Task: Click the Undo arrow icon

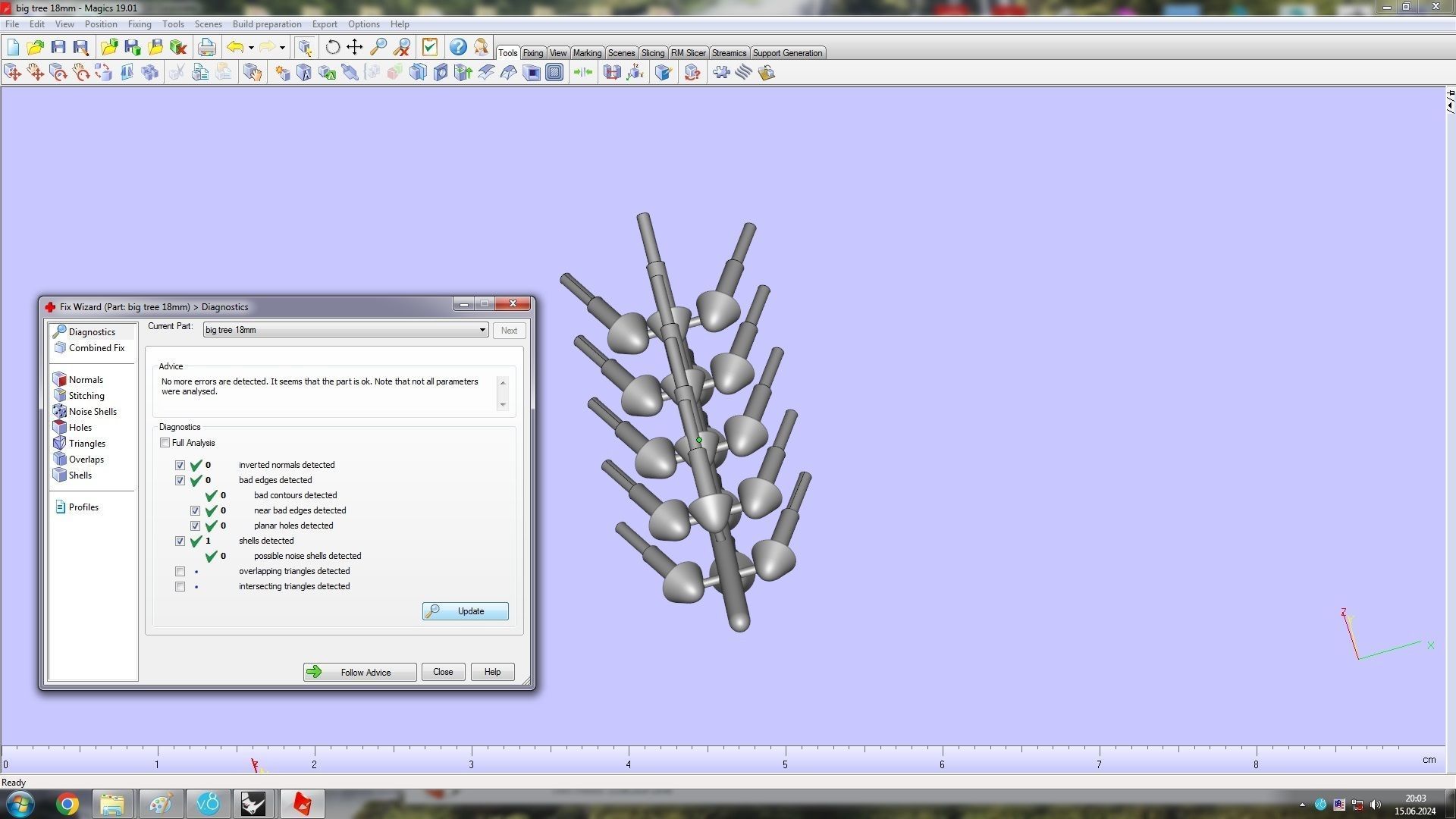Action: click(x=235, y=47)
